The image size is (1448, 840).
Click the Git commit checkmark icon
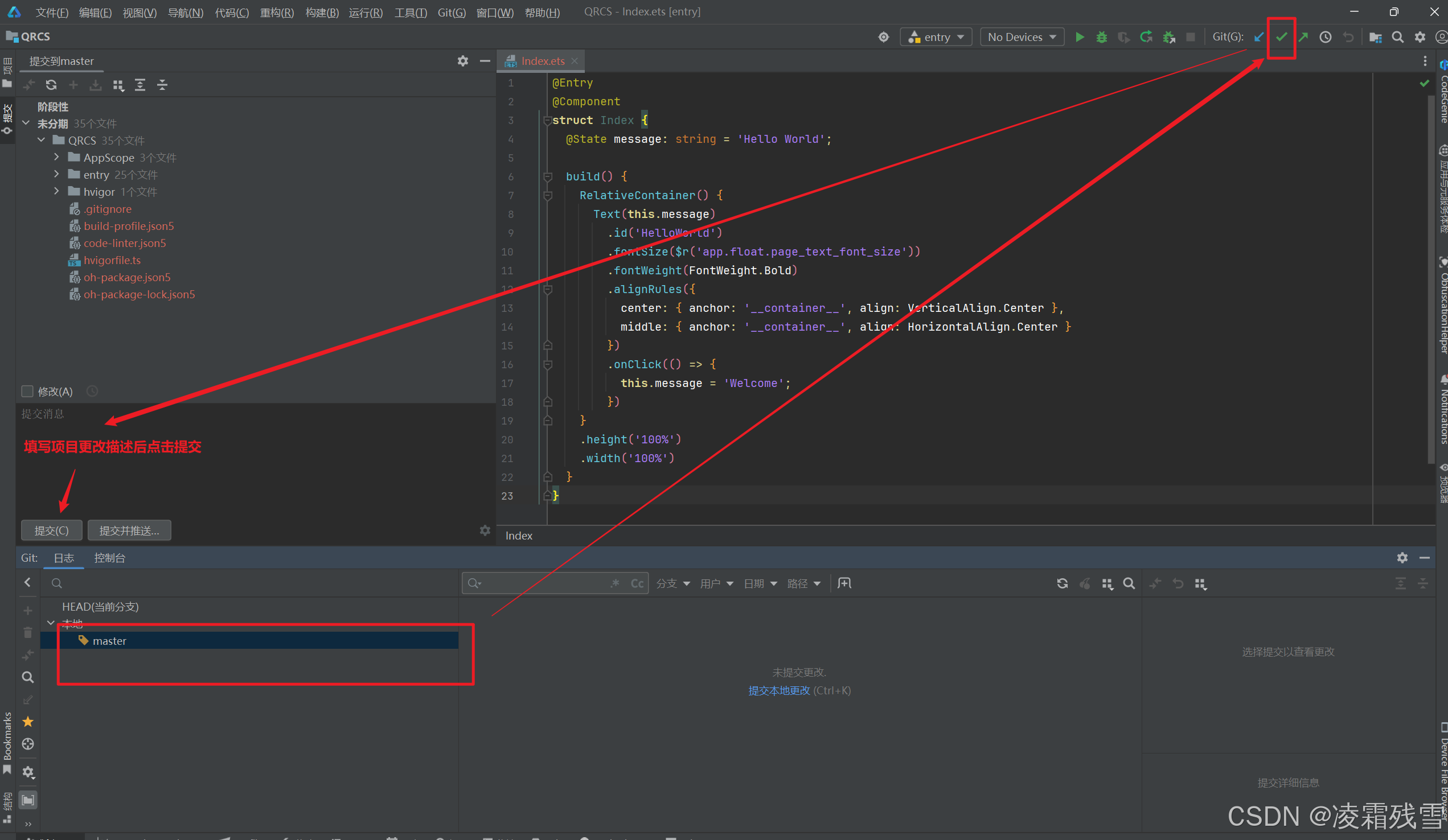coord(1281,38)
